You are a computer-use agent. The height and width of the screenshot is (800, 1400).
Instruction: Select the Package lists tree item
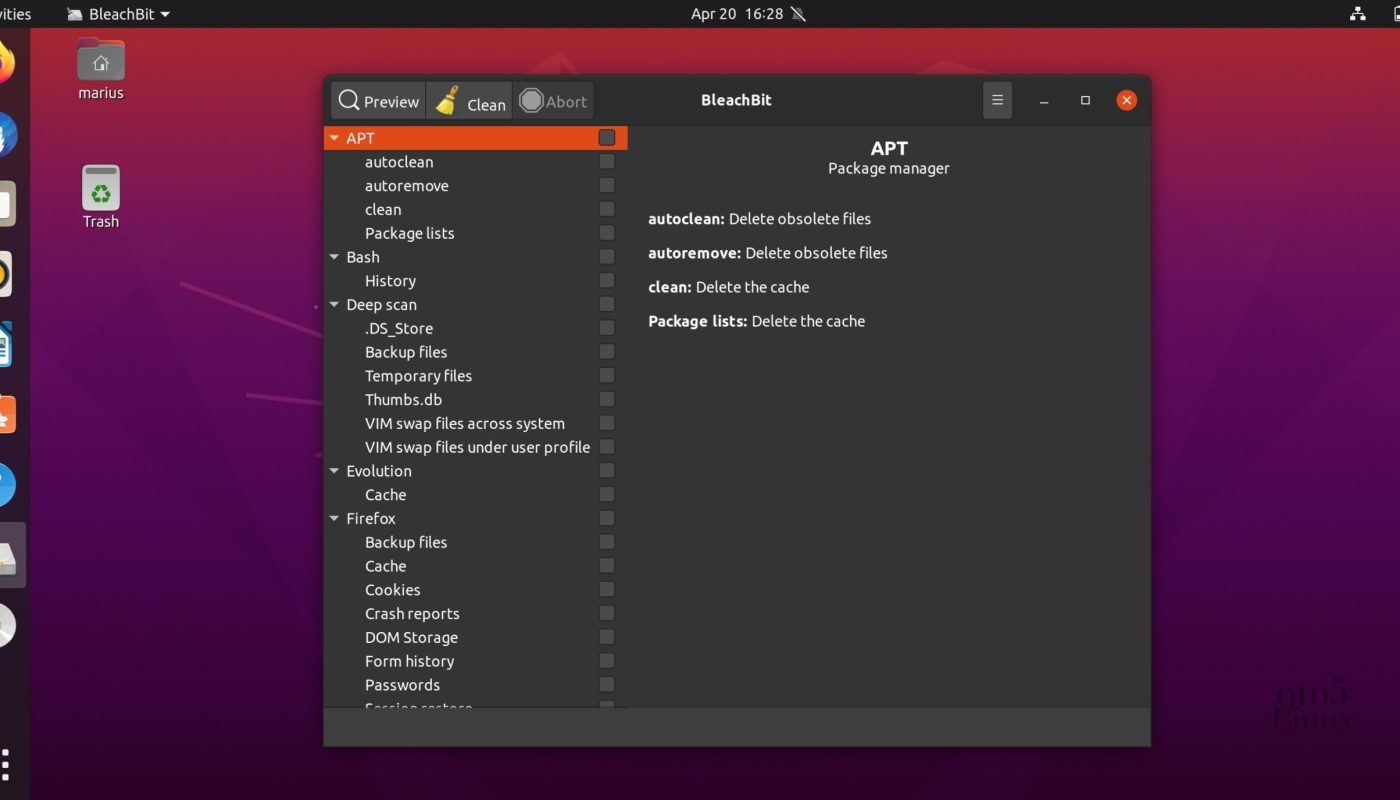[x=409, y=233]
